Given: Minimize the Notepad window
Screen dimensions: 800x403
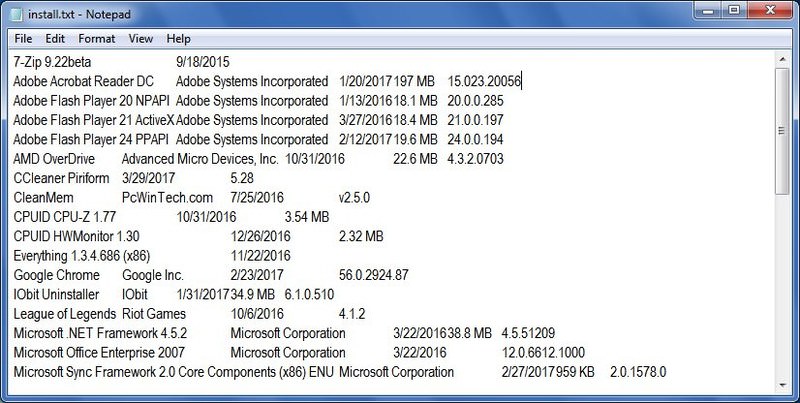Looking at the screenshot, I should (709, 11).
